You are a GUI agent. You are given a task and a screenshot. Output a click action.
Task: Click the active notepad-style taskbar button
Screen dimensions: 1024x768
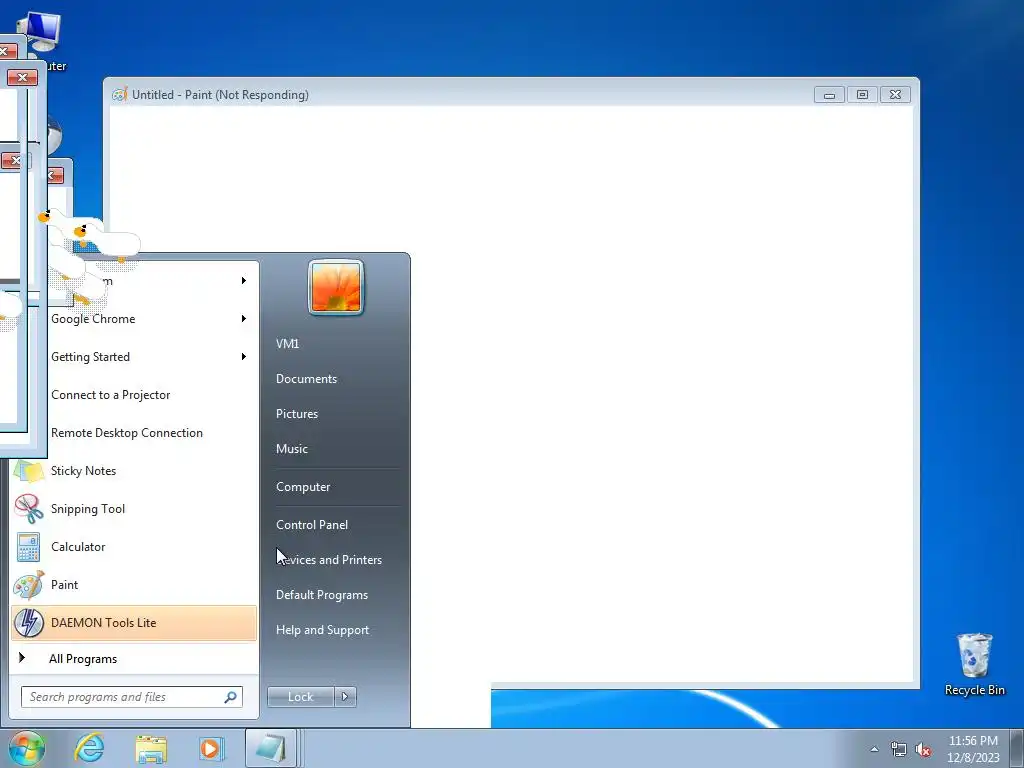coord(271,748)
